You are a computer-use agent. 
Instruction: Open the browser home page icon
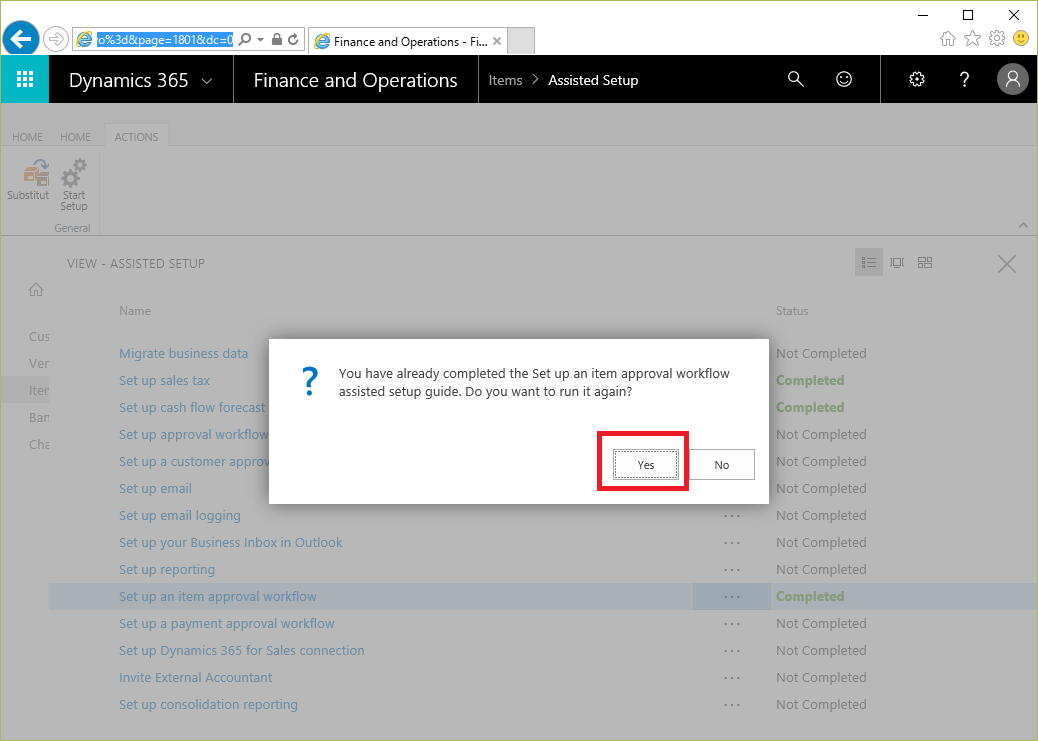click(948, 38)
